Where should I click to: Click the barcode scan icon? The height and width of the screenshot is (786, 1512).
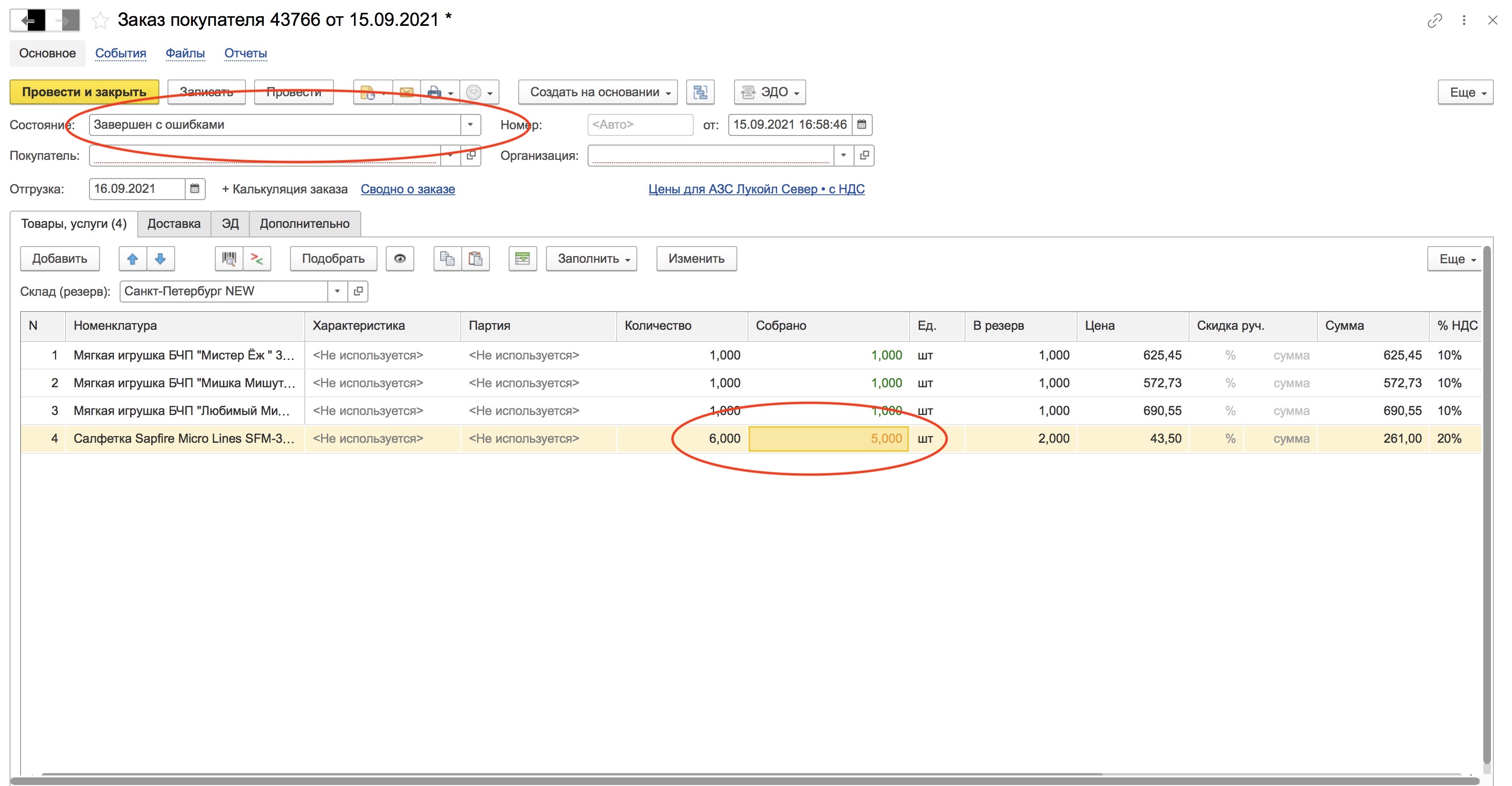tap(229, 259)
